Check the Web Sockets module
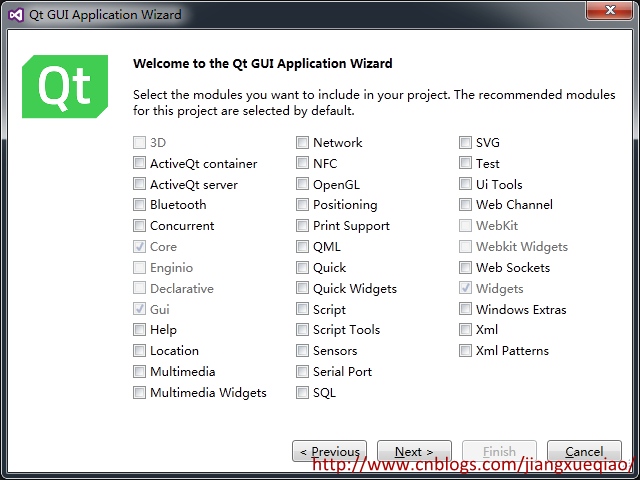Screen dimensions: 640x480 click(465, 267)
